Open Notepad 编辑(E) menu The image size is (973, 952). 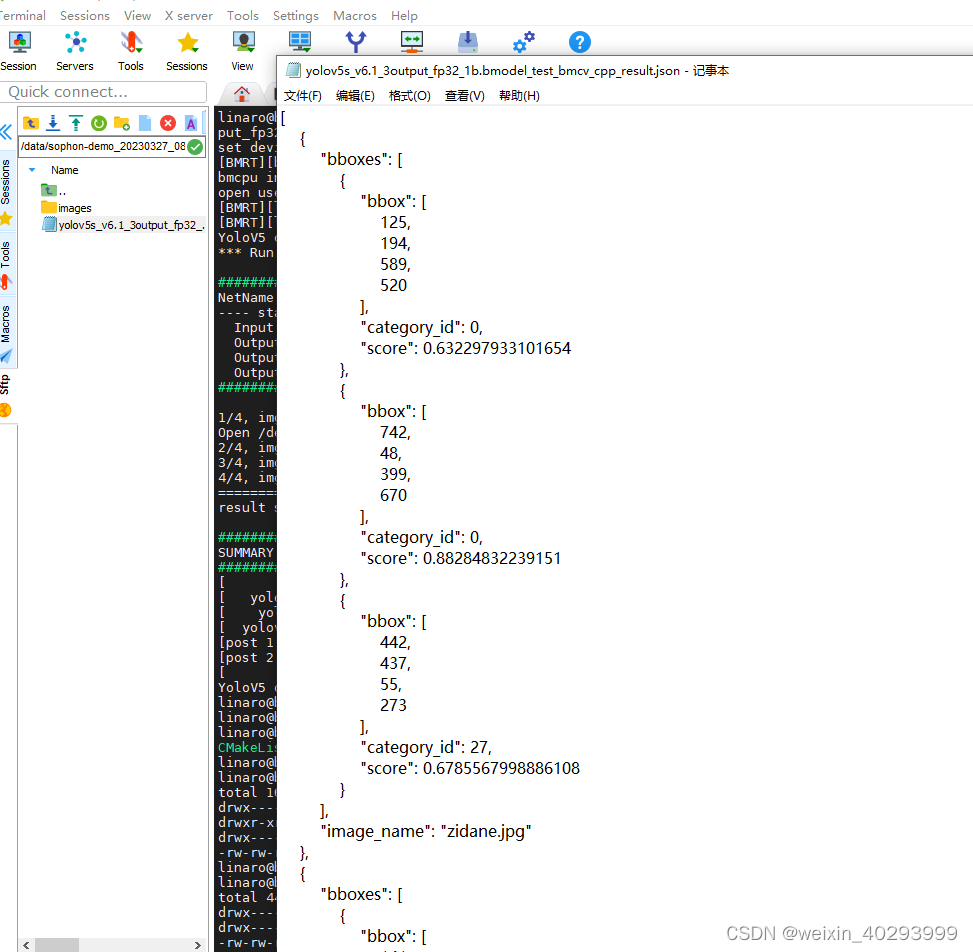pyautogui.click(x=355, y=96)
